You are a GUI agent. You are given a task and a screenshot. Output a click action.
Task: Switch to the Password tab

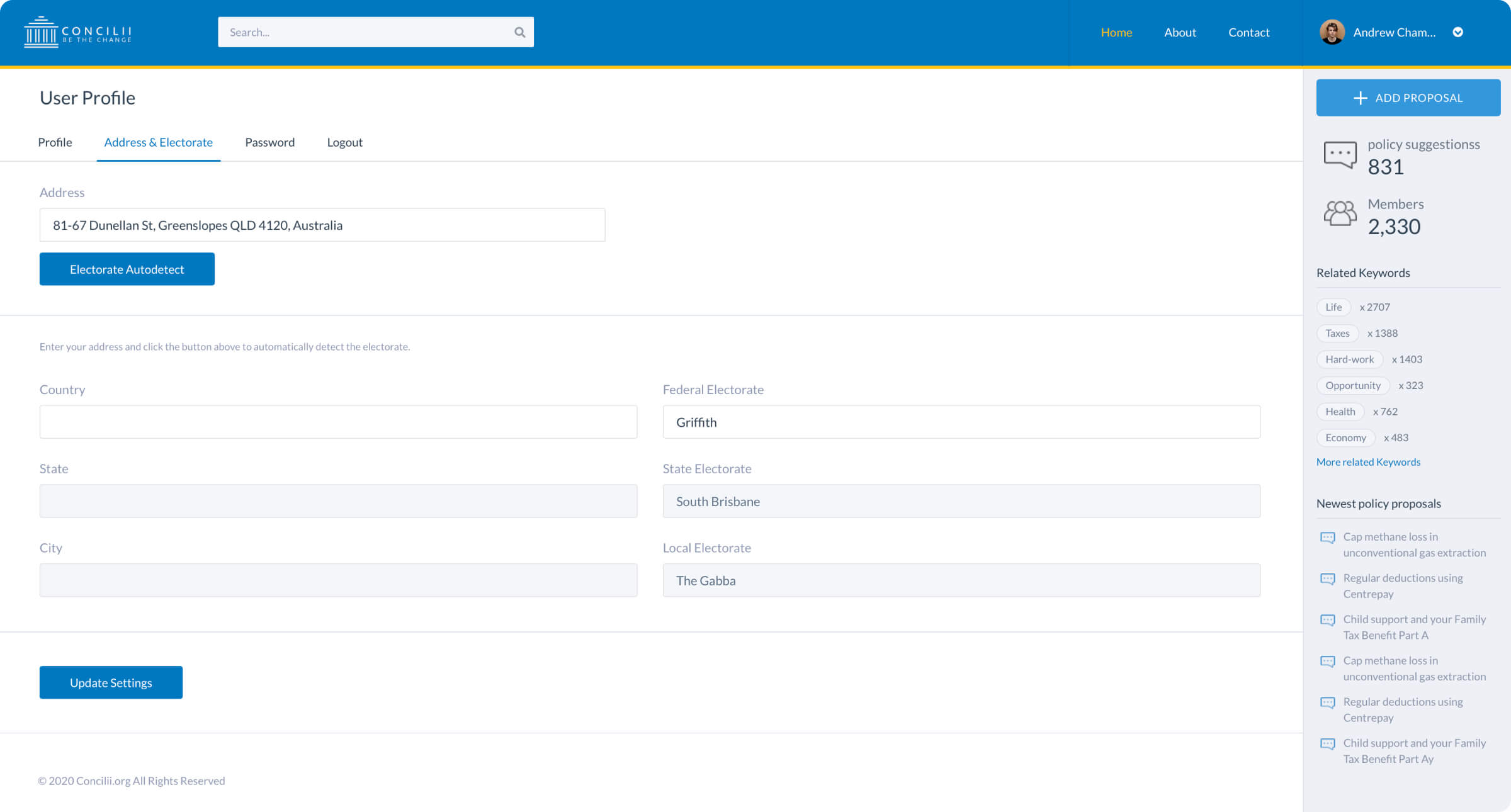pyautogui.click(x=269, y=142)
